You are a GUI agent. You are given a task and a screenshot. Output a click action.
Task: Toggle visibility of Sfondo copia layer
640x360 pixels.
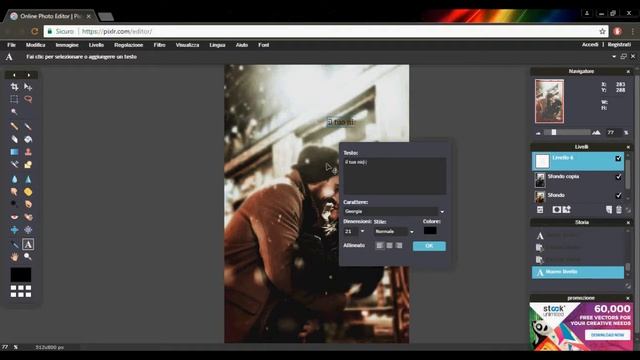618,177
